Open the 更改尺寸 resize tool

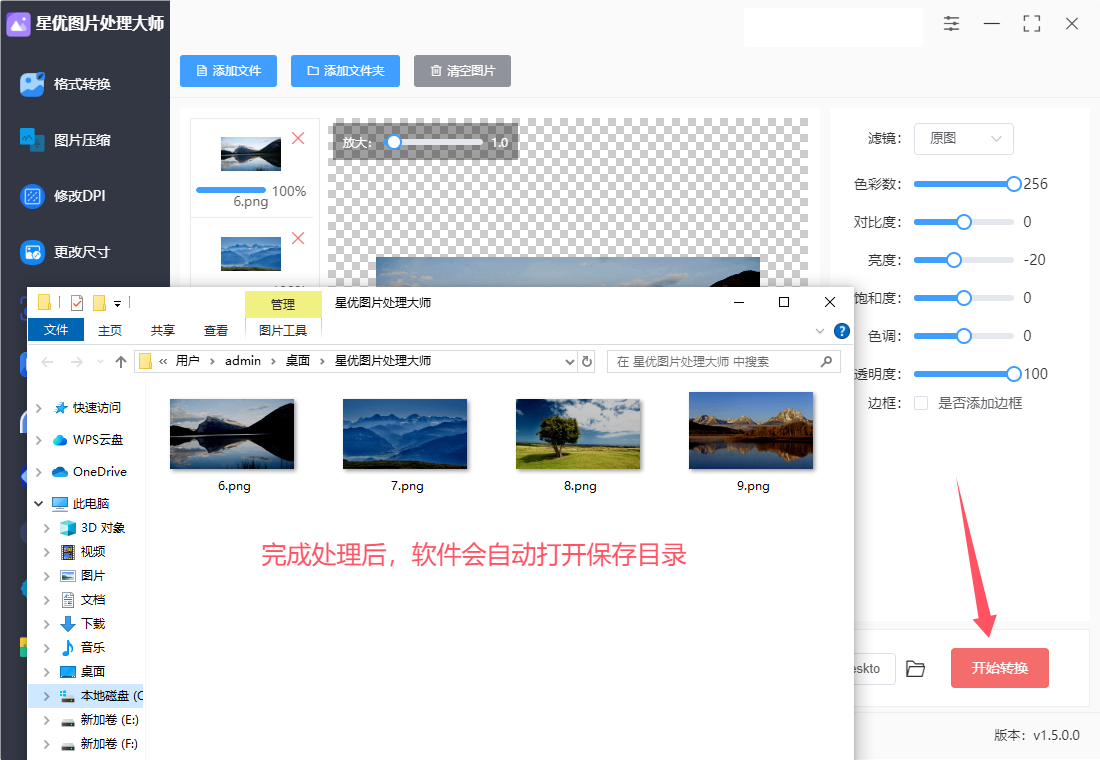65,252
